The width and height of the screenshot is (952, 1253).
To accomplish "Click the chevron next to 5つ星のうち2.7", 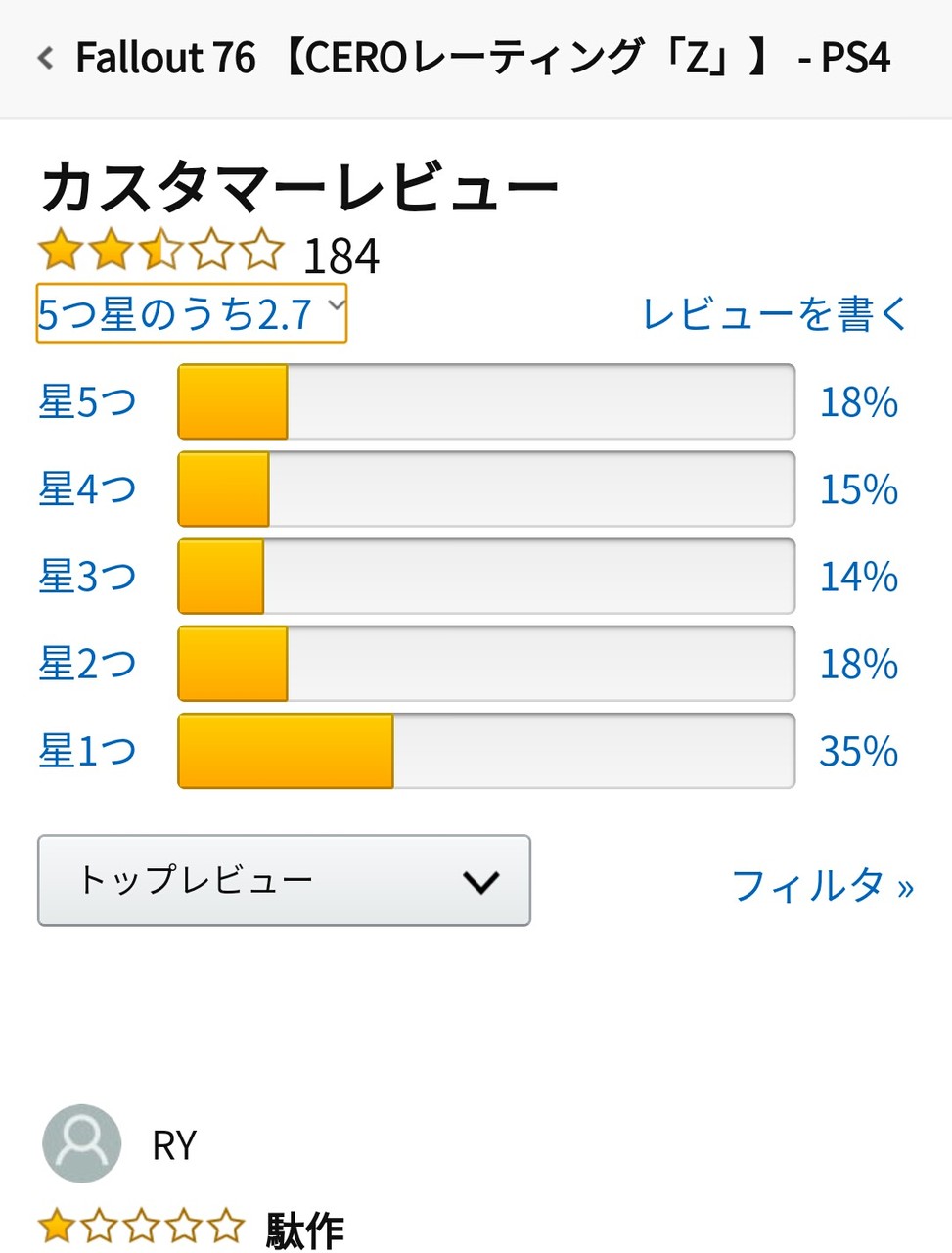I will (336, 304).
